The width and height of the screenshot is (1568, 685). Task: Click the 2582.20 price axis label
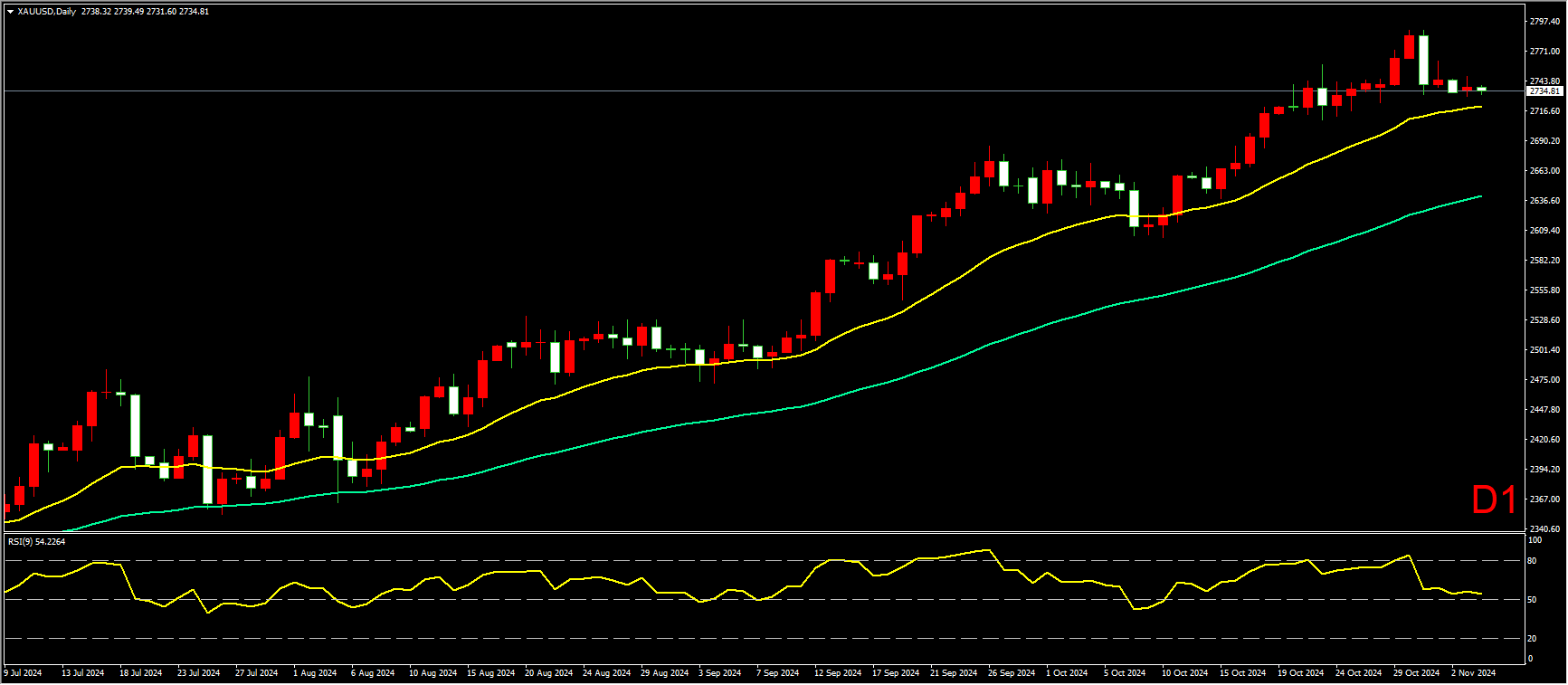(x=1544, y=261)
